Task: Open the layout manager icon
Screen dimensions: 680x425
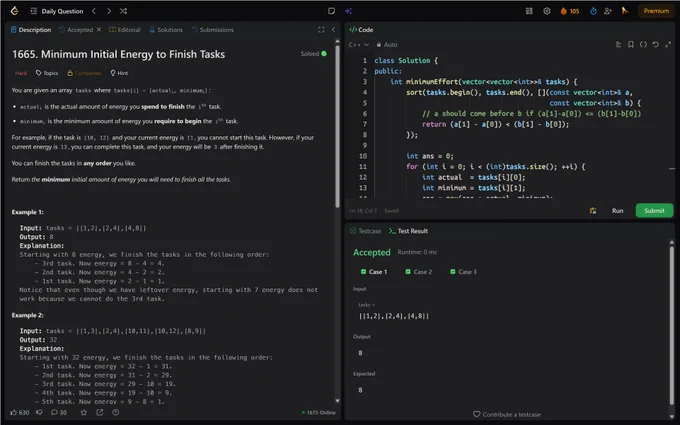Action: [529, 11]
